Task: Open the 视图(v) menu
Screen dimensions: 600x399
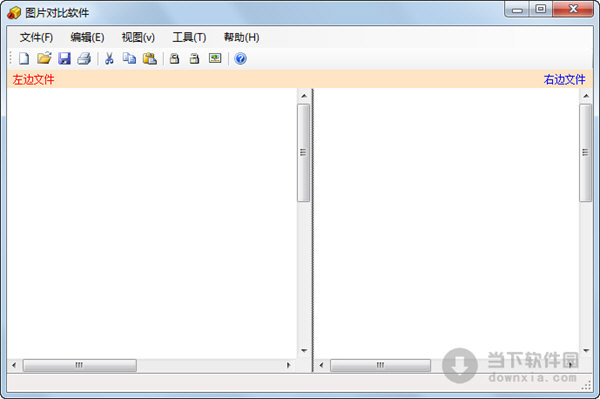Action: (x=138, y=37)
